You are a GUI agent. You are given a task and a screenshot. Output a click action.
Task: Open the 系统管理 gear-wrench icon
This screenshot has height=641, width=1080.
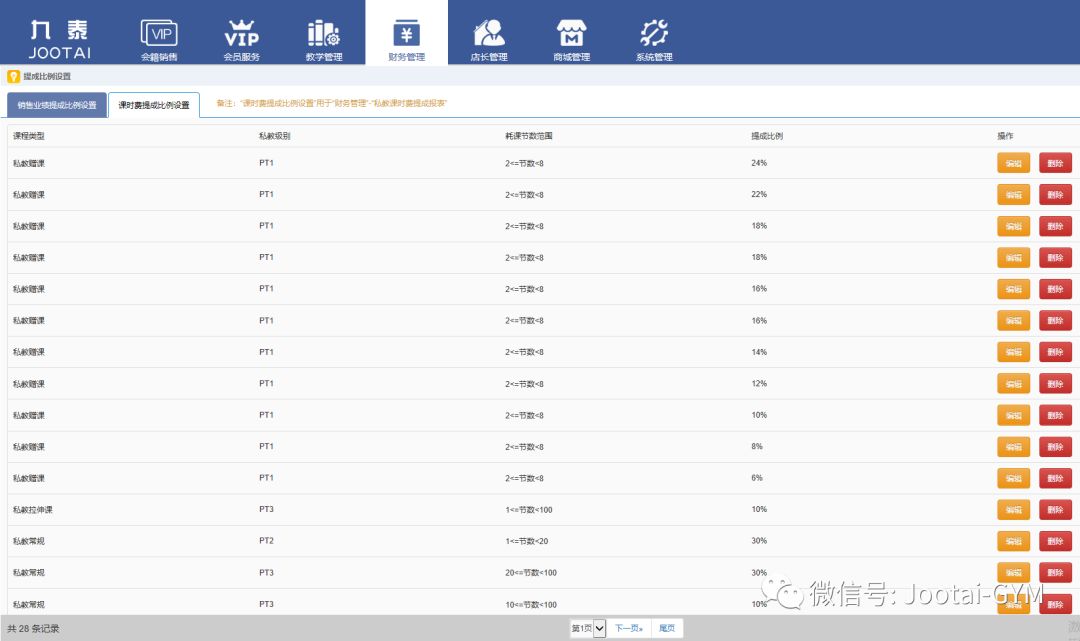tap(654, 33)
